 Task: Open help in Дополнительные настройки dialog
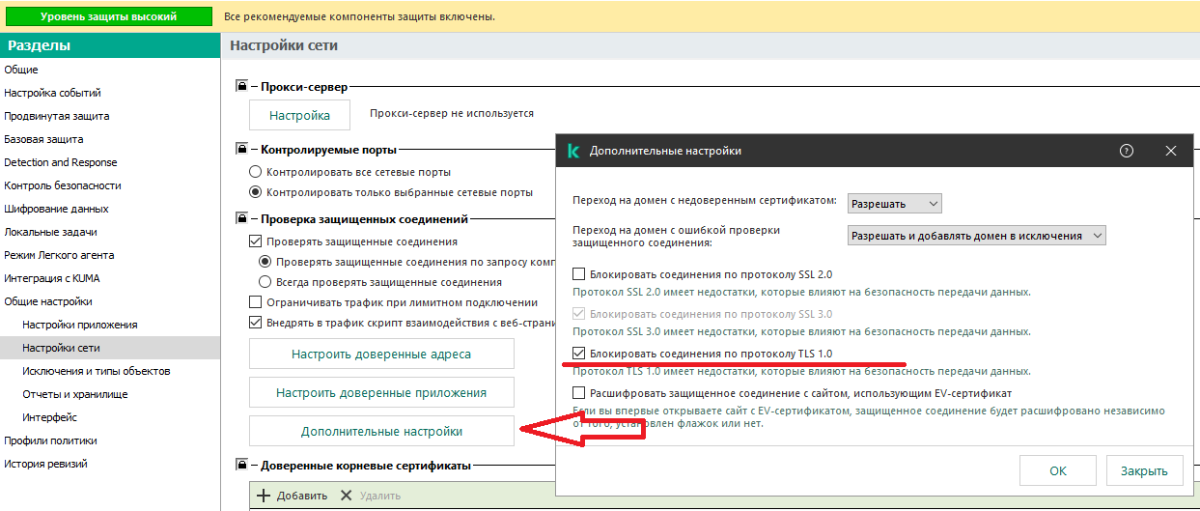[1127, 151]
